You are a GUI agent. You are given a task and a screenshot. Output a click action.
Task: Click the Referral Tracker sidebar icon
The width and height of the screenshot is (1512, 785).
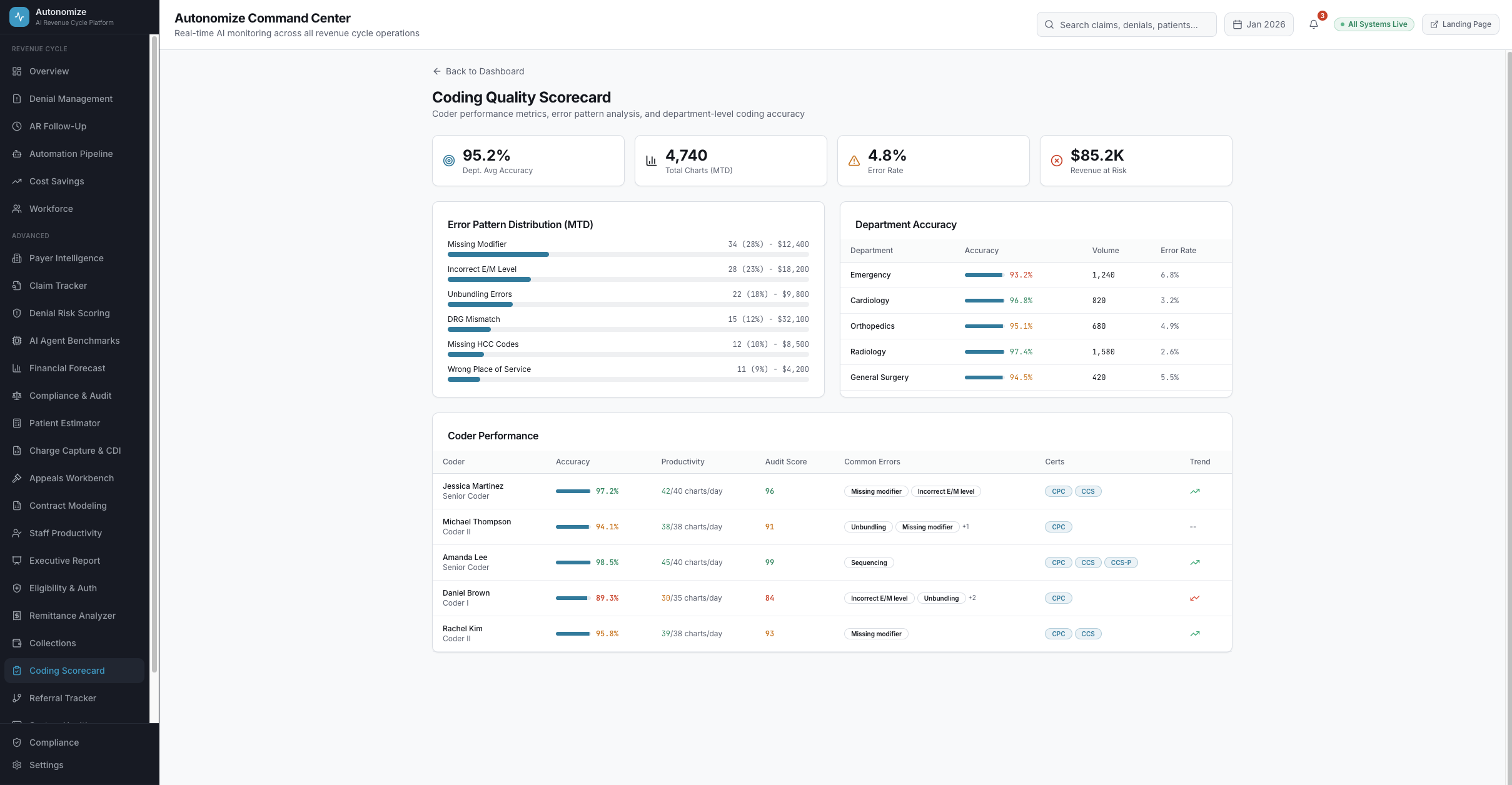(x=17, y=698)
